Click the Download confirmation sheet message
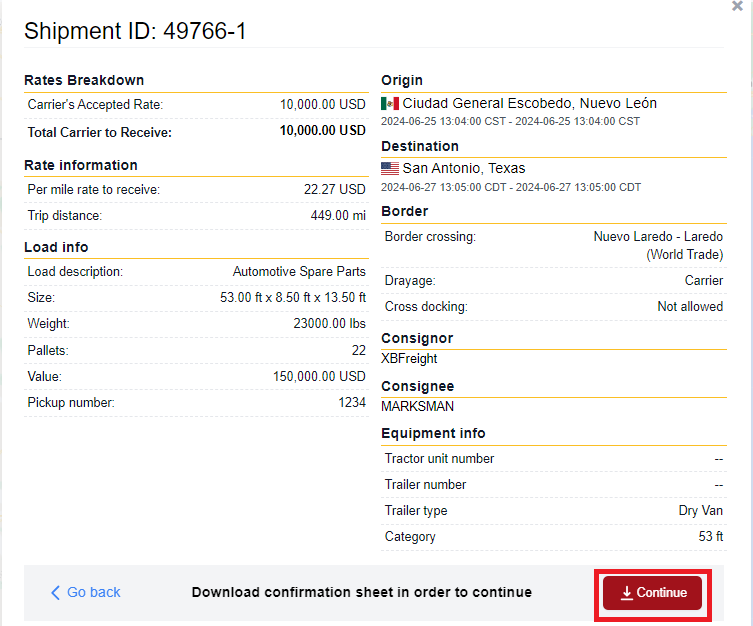Screen dimensions: 753x626 pyautogui.click(x=362, y=592)
